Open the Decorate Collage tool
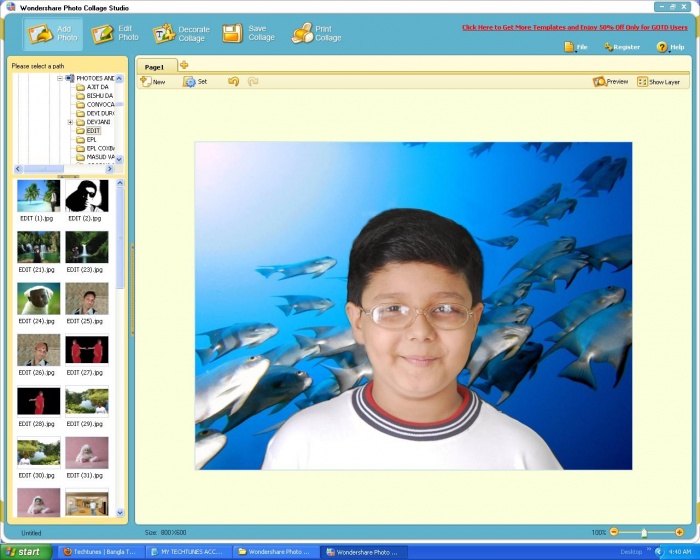700x560 pixels. [181, 33]
